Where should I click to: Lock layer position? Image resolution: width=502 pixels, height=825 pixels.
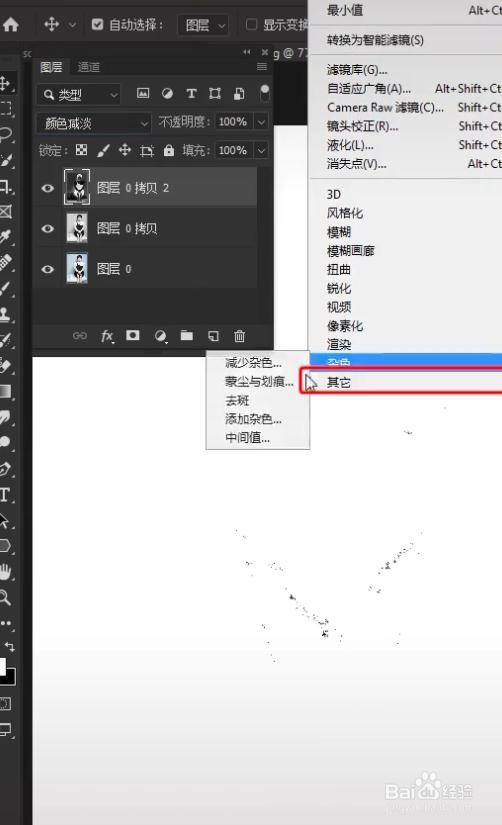click(x=125, y=150)
